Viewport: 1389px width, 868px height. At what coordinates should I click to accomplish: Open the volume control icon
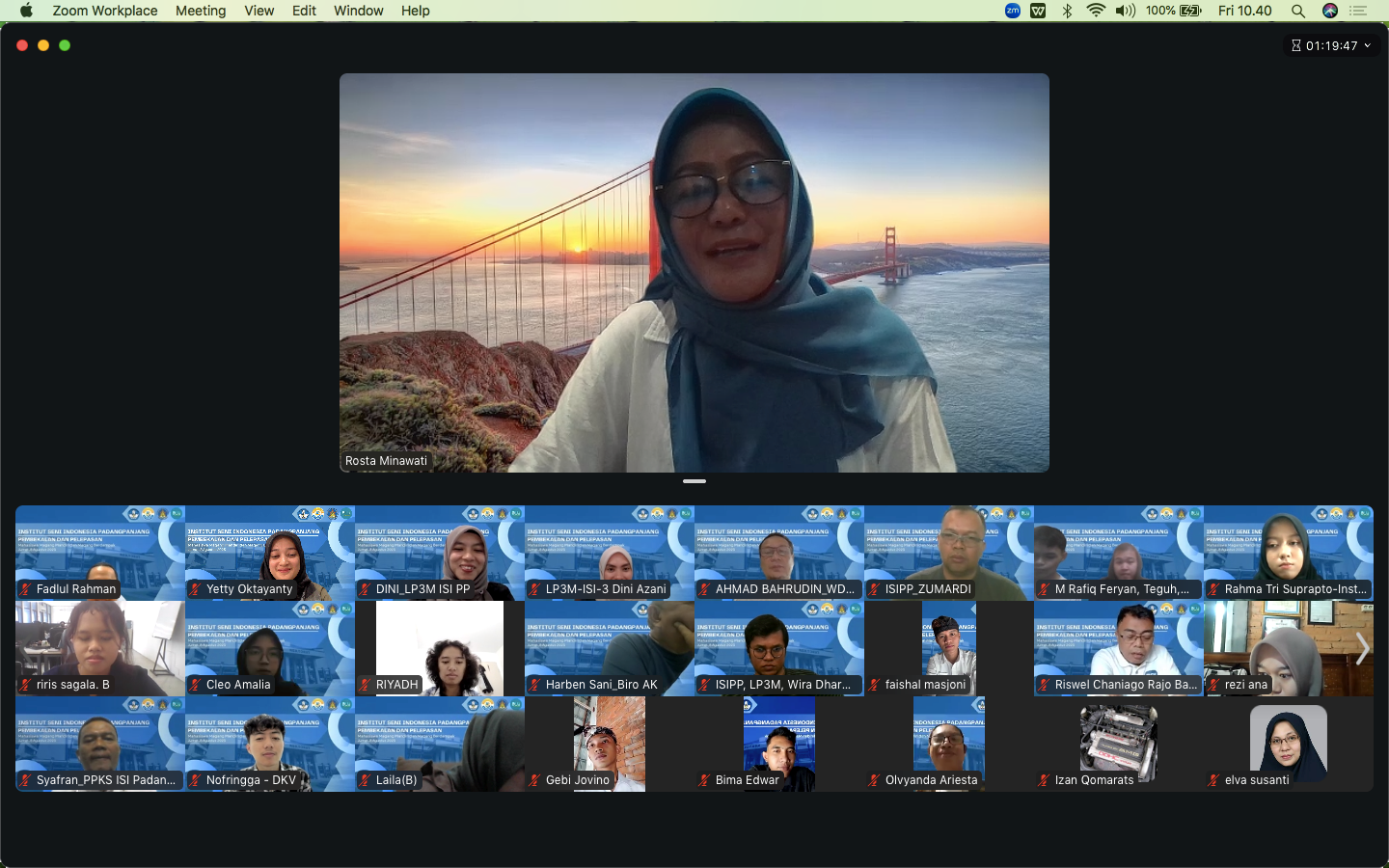[1125, 11]
